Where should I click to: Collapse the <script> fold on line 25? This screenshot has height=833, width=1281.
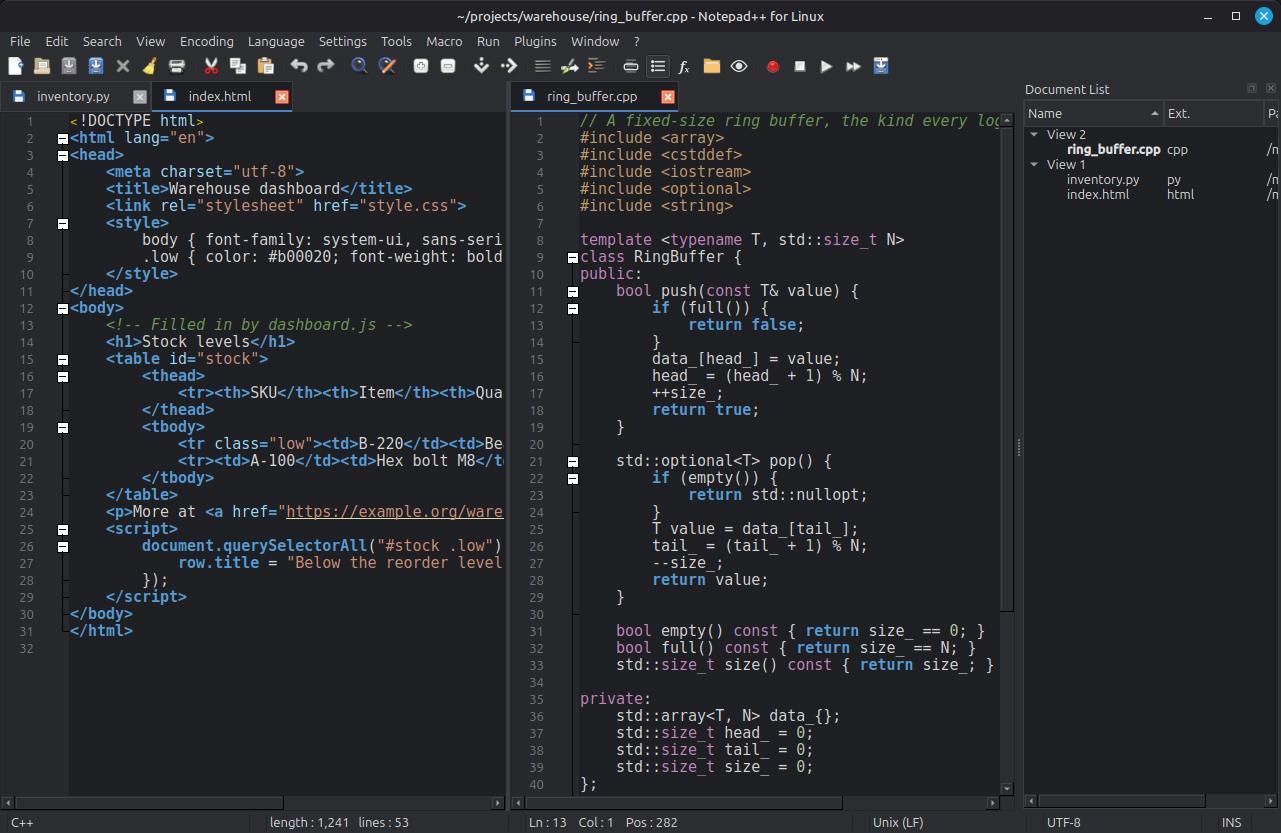[62, 529]
